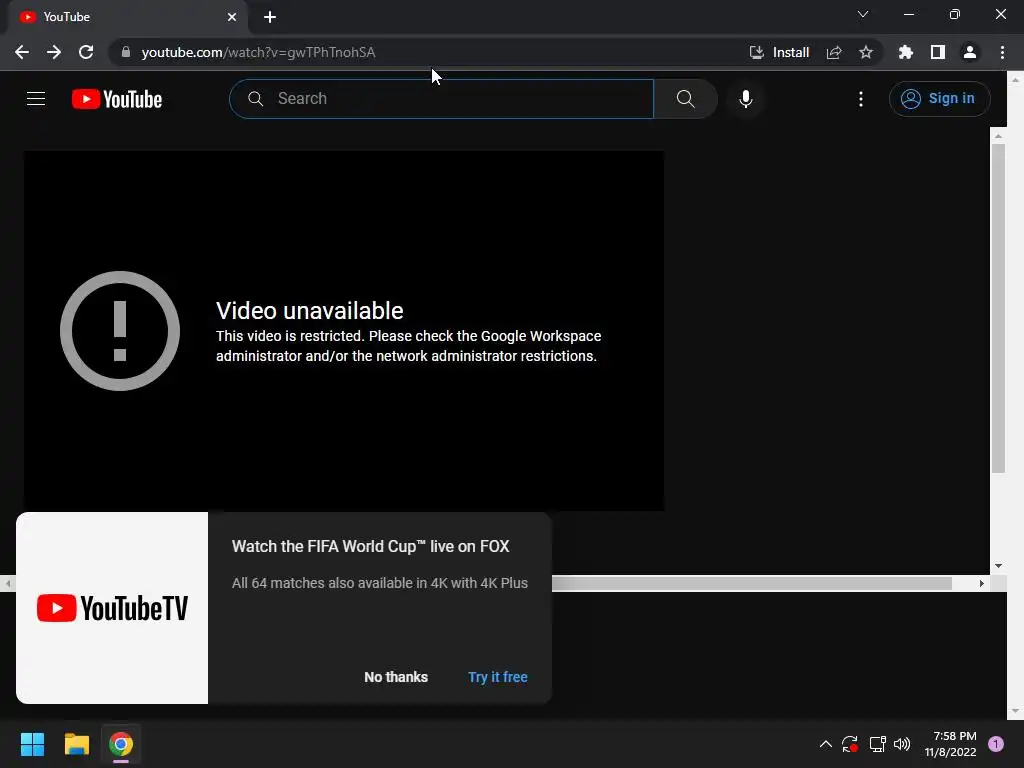Click the YouTube search magnifier button
The width and height of the screenshot is (1024, 768).
685,99
